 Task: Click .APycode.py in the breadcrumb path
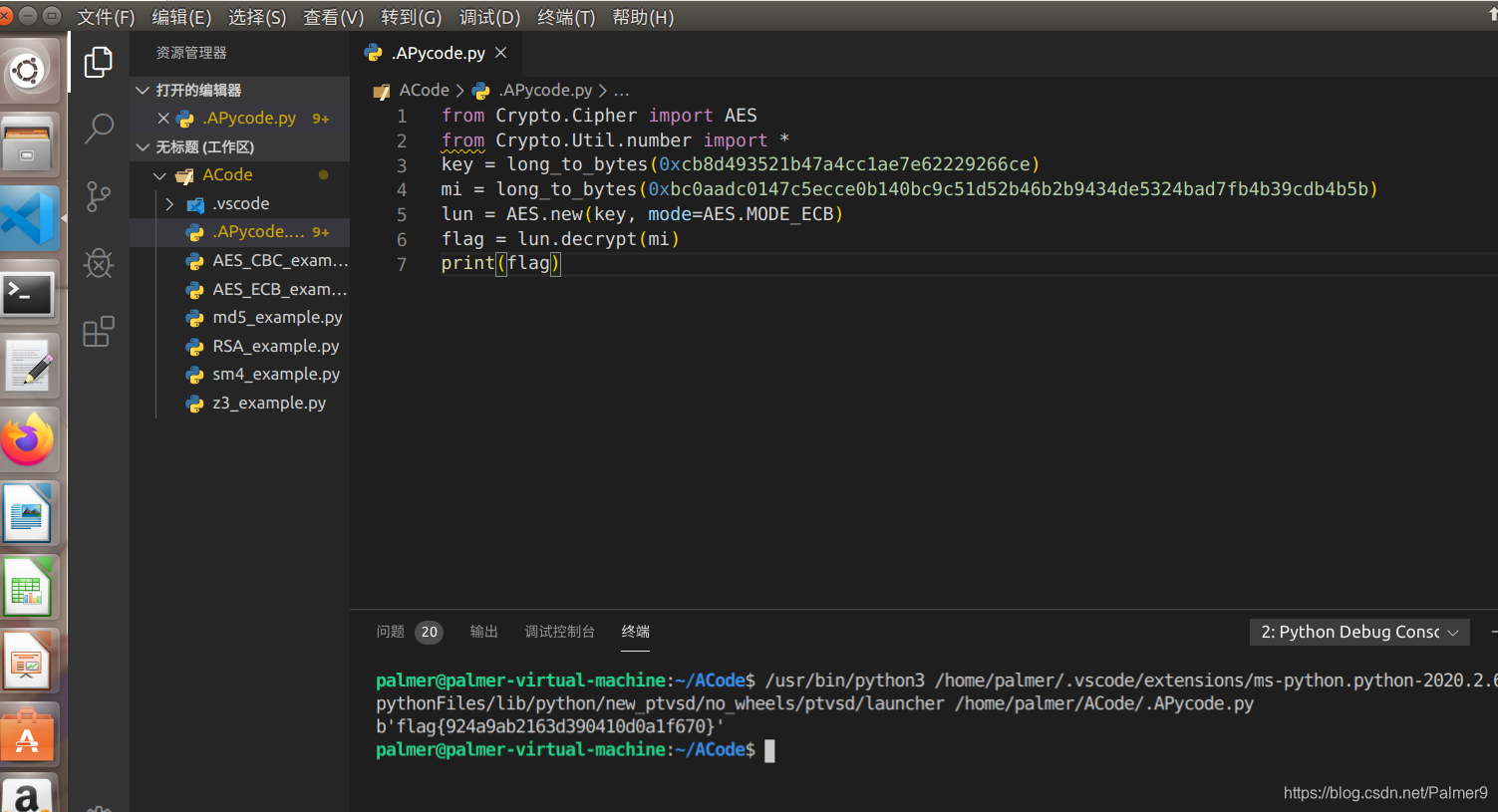[x=545, y=90]
